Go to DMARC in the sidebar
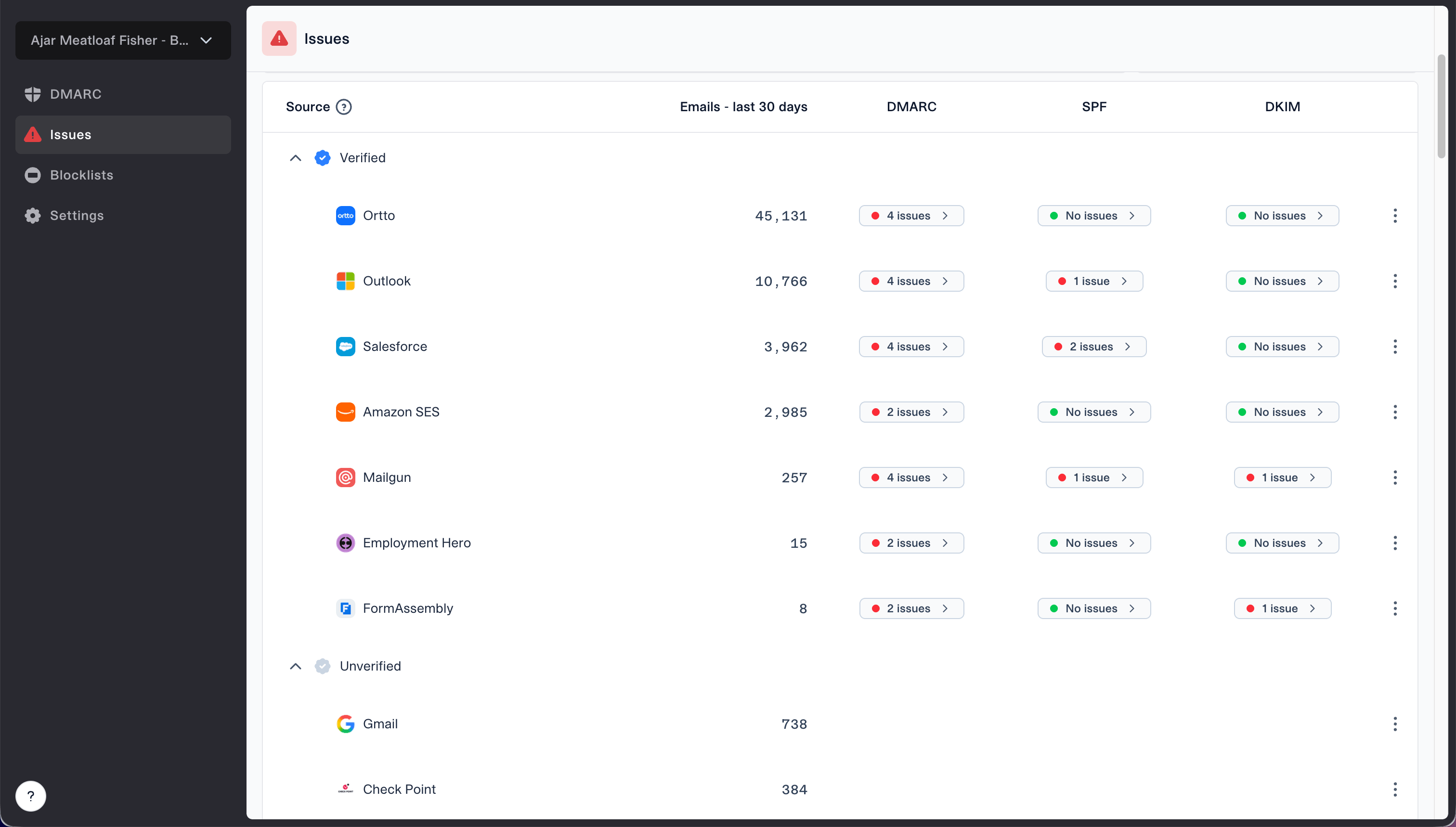1456x827 pixels. point(75,94)
